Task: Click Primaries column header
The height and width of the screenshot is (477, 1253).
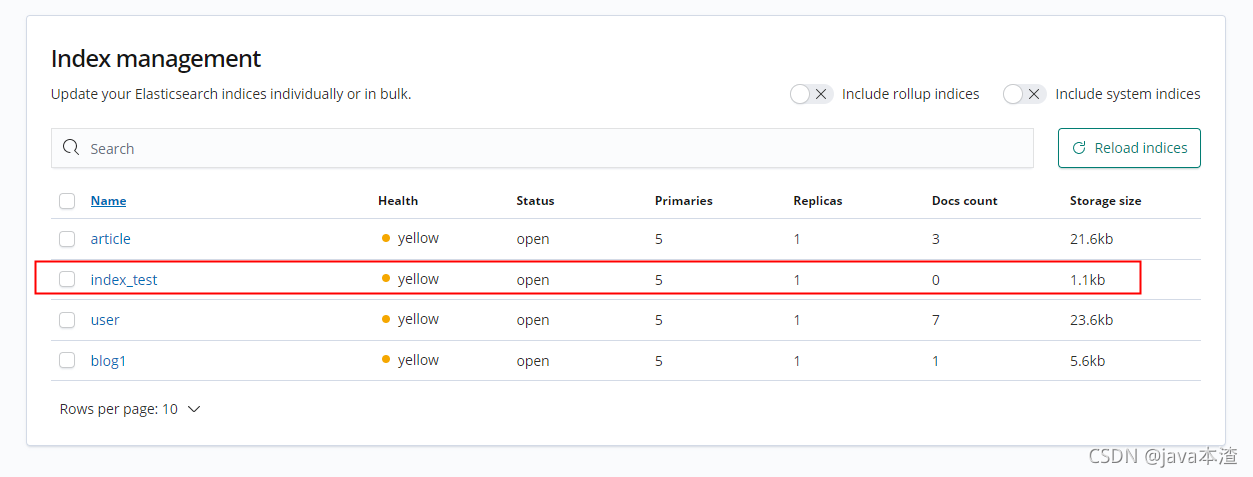Action: coord(684,201)
